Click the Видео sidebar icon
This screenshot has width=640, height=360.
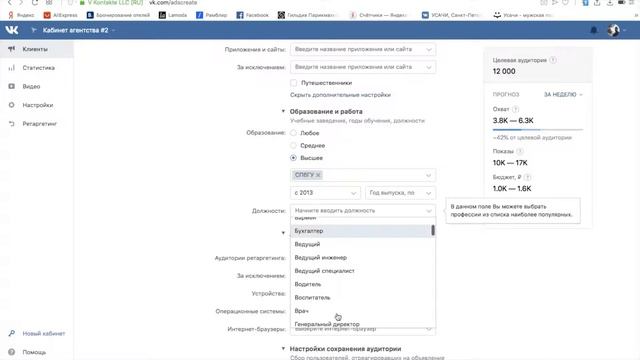coord(11,86)
